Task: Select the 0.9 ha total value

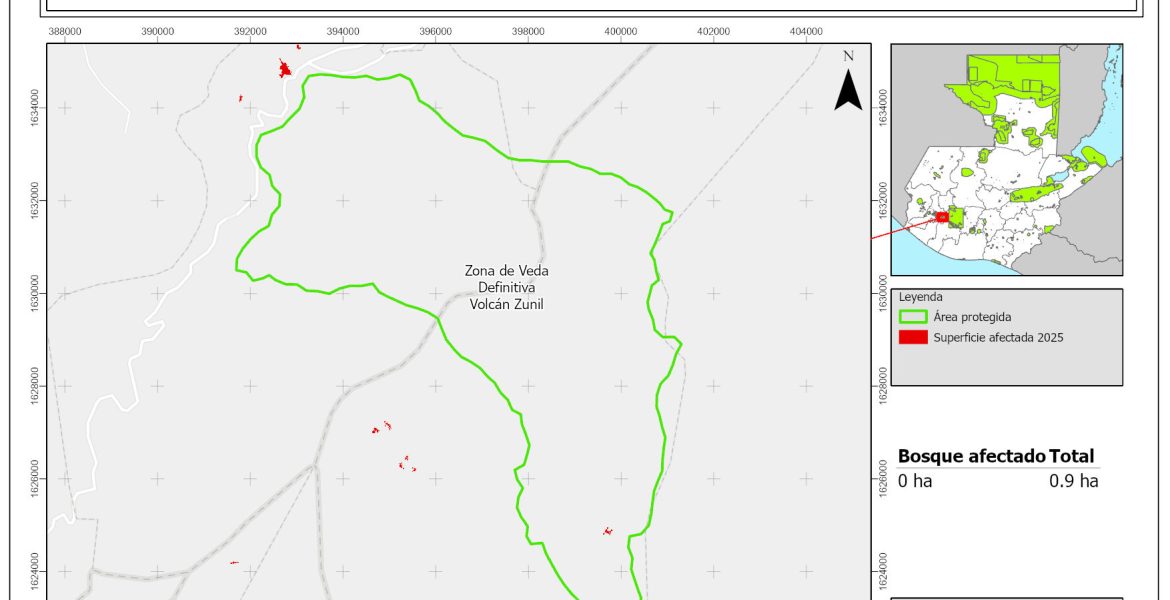Action: pos(1073,481)
